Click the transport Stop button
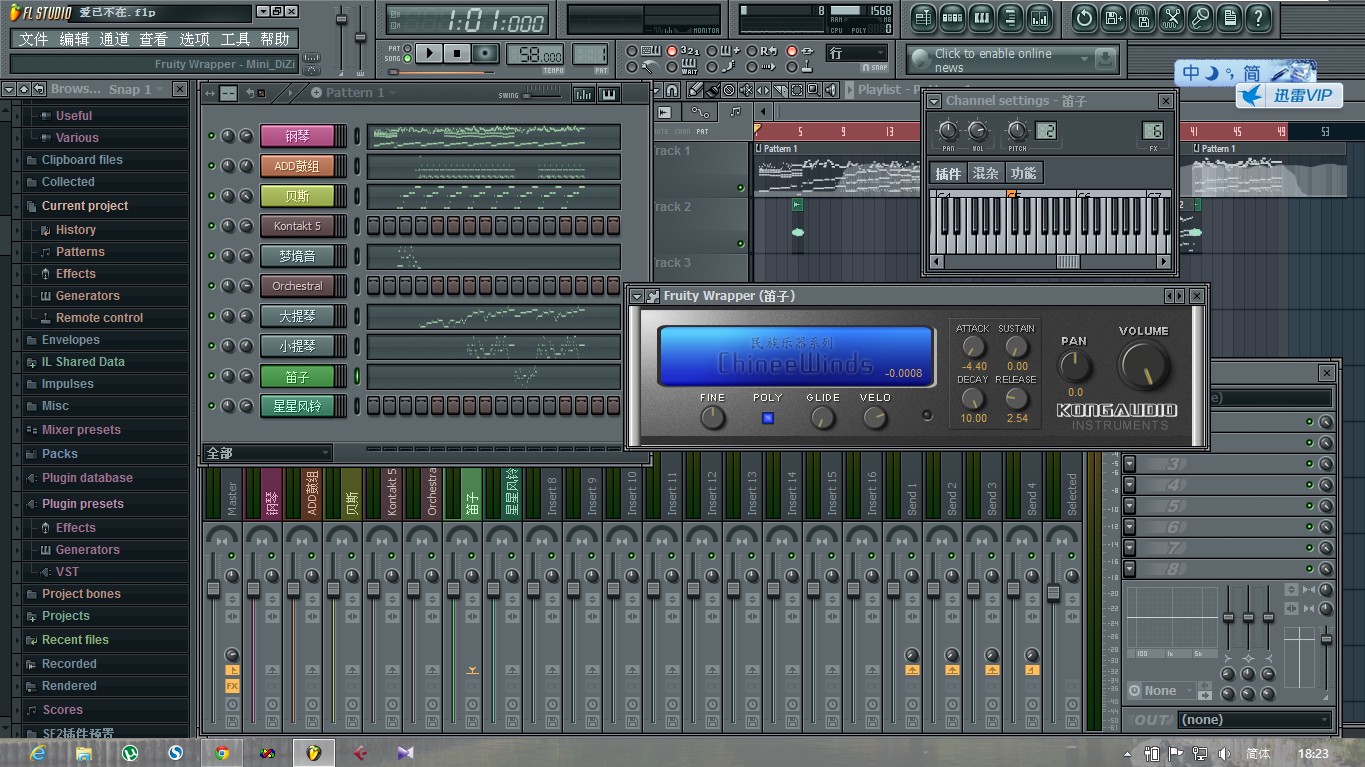Image resolution: width=1365 pixels, height=767 pixels. pyautogui.click(x=457, y=53)
